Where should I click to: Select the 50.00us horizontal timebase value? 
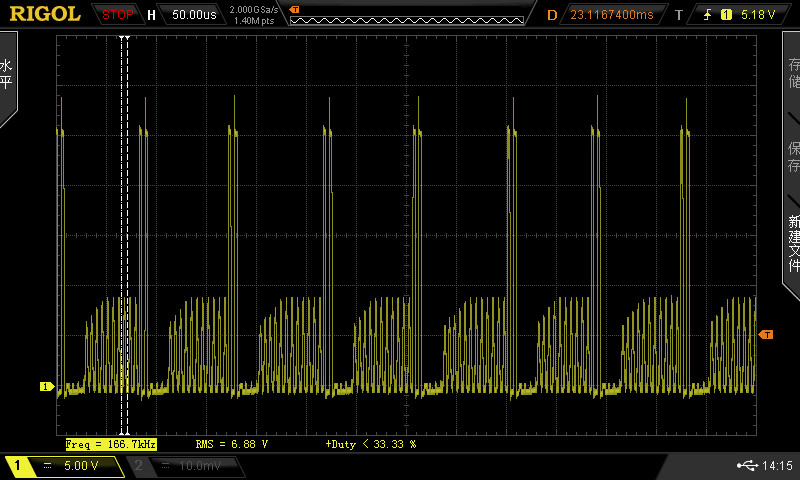click(195, 15)
